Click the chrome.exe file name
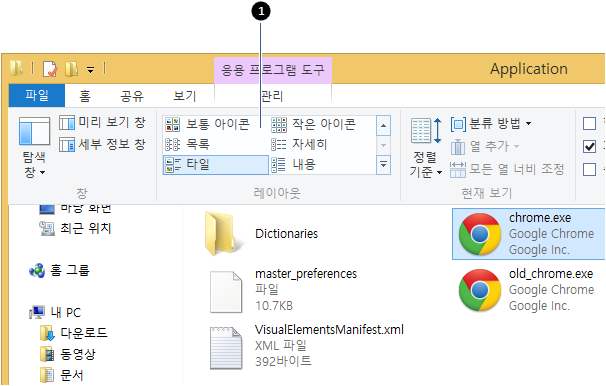Viewport: 606px width, 386px height. pyautogui.click(x=540, y=218)
